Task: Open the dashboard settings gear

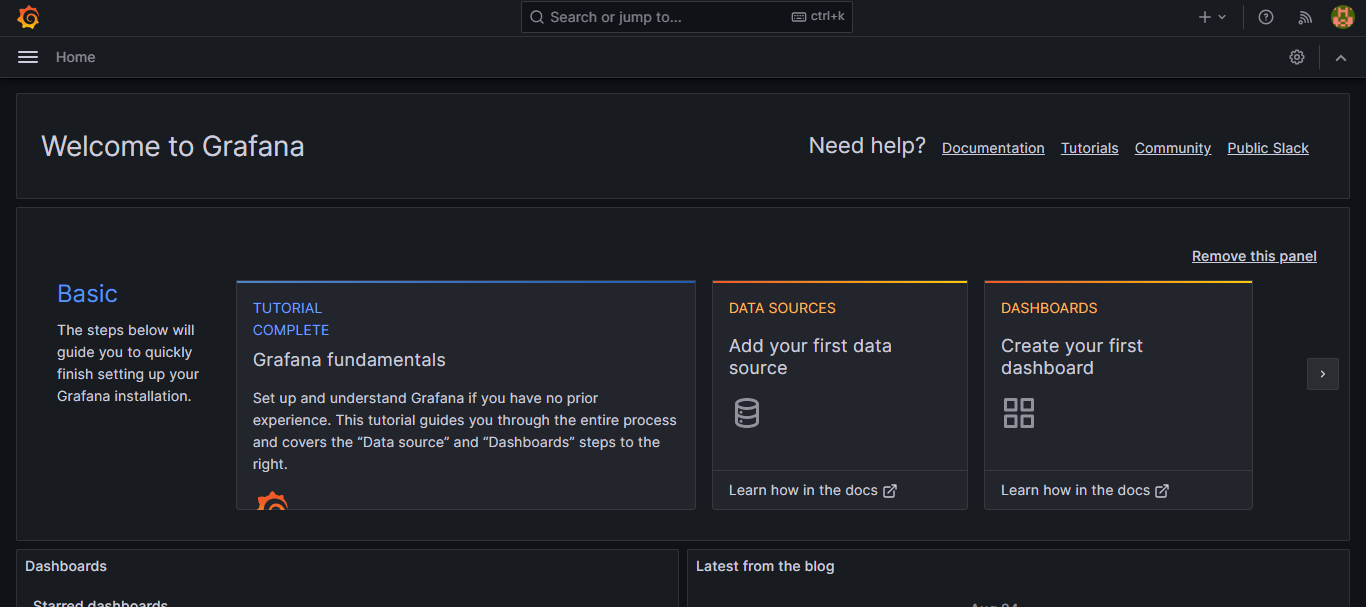Action: pyautogui.click(x=1297, y=57)
